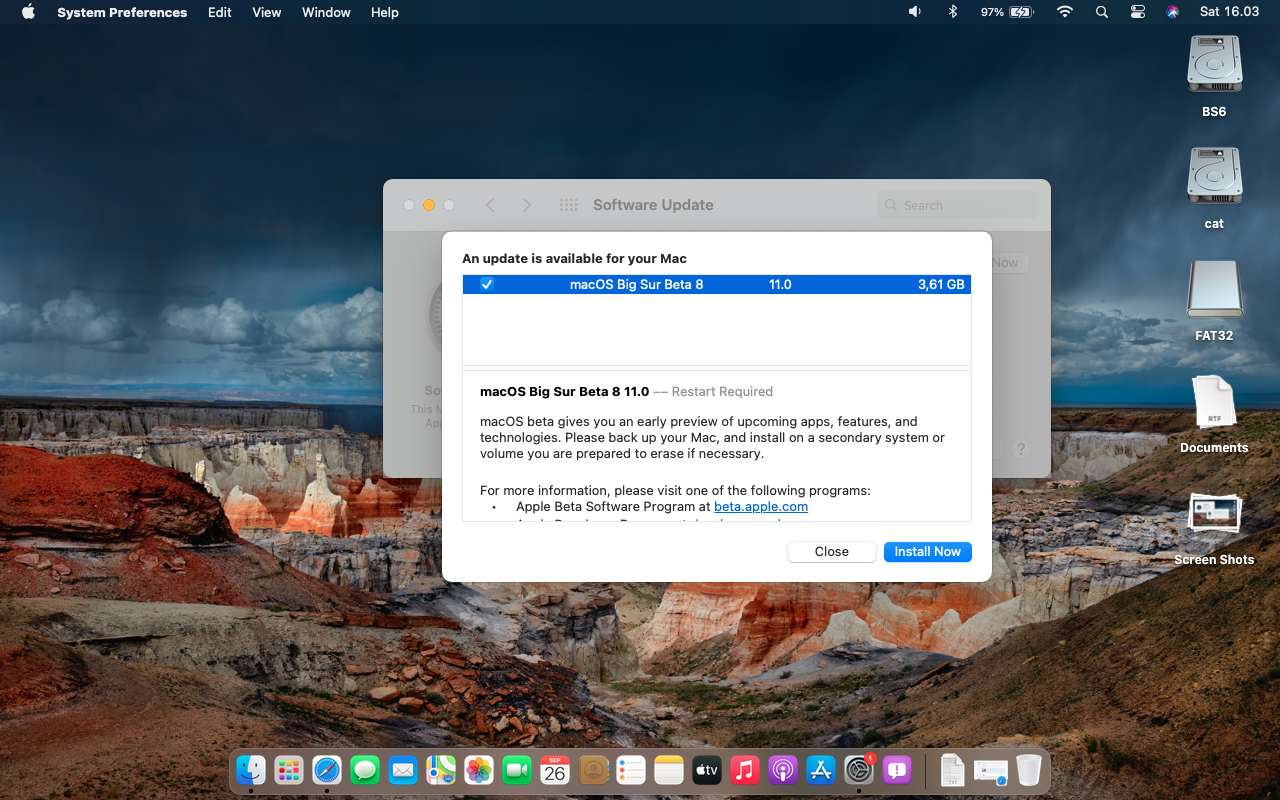Open Apple TV from the Dock
The height and width of the screenshot is (800, 1280).
coord(707,770)
